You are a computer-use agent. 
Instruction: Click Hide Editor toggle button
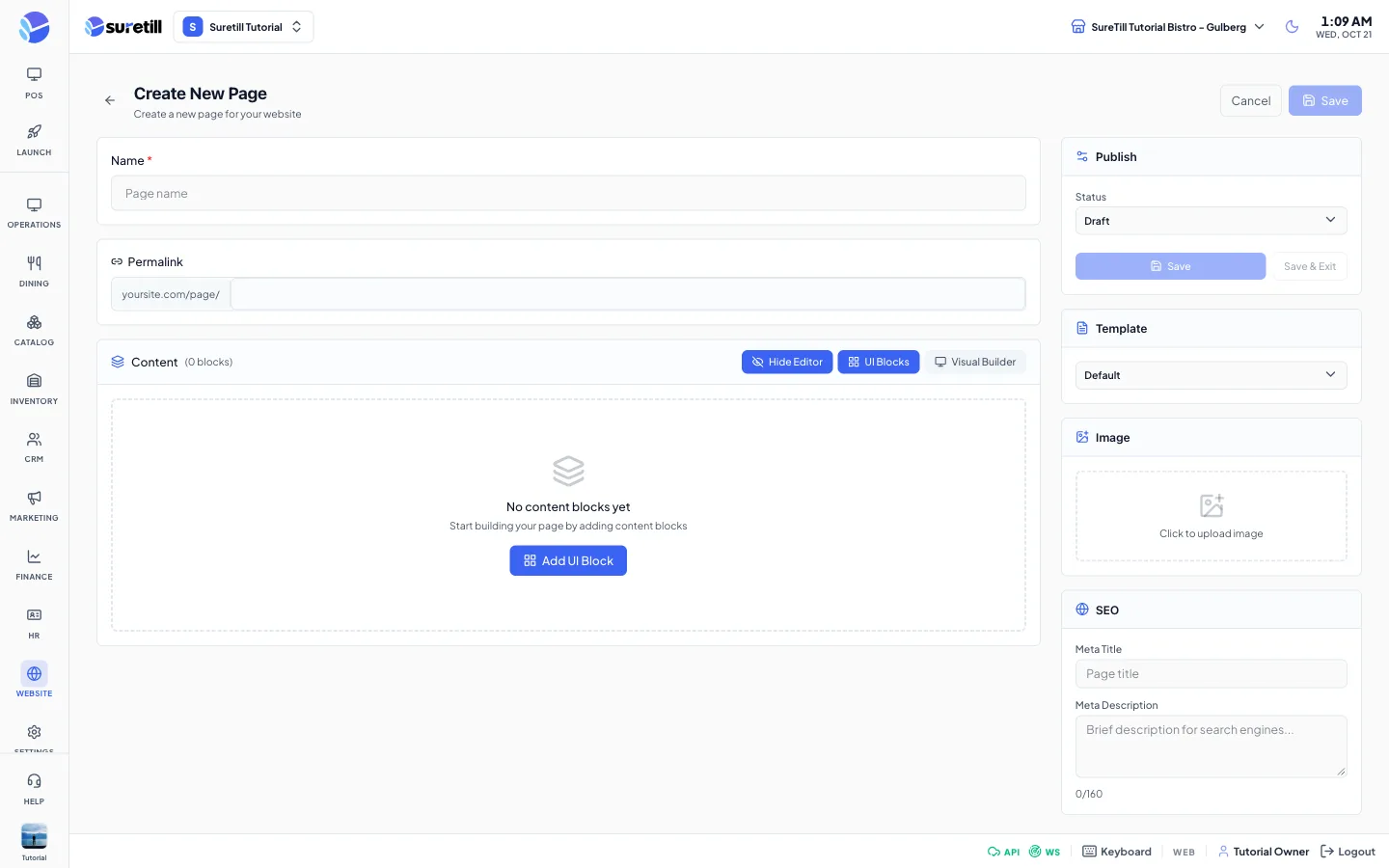click(x=787, y=362)
